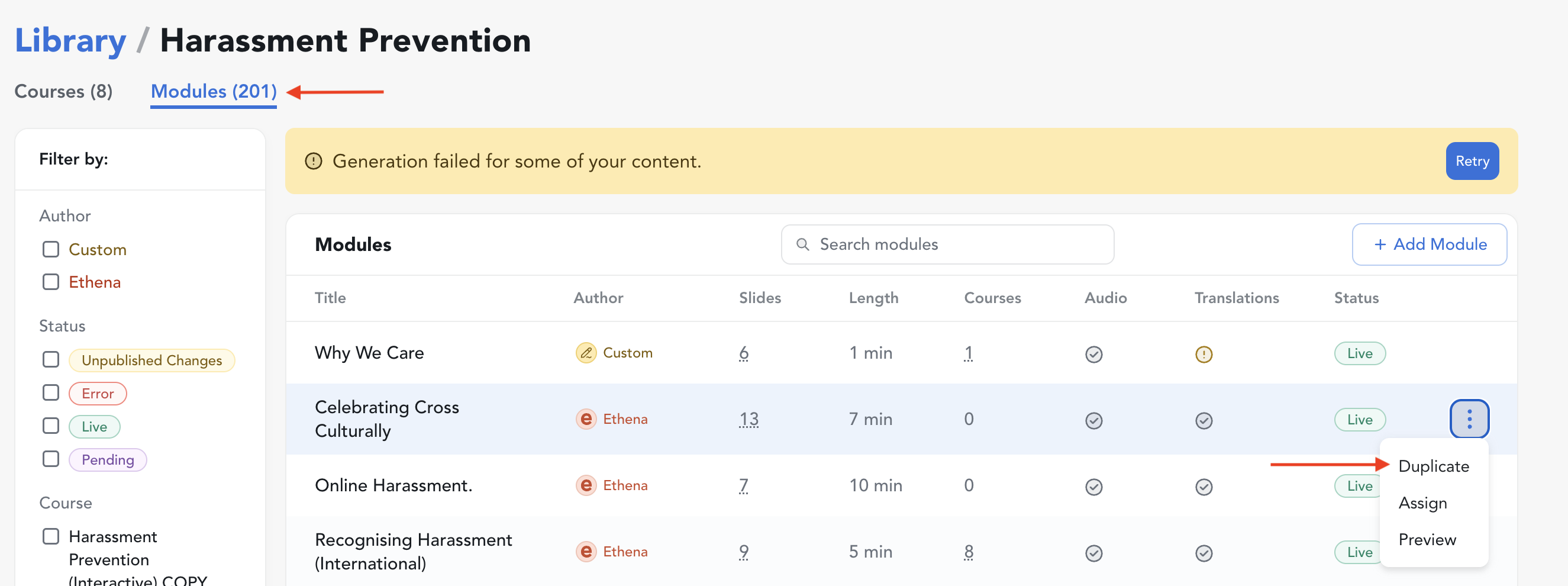Tick the Pending status filter checkbox
This screenshot has width=1568, height=586.
(51, 459)
